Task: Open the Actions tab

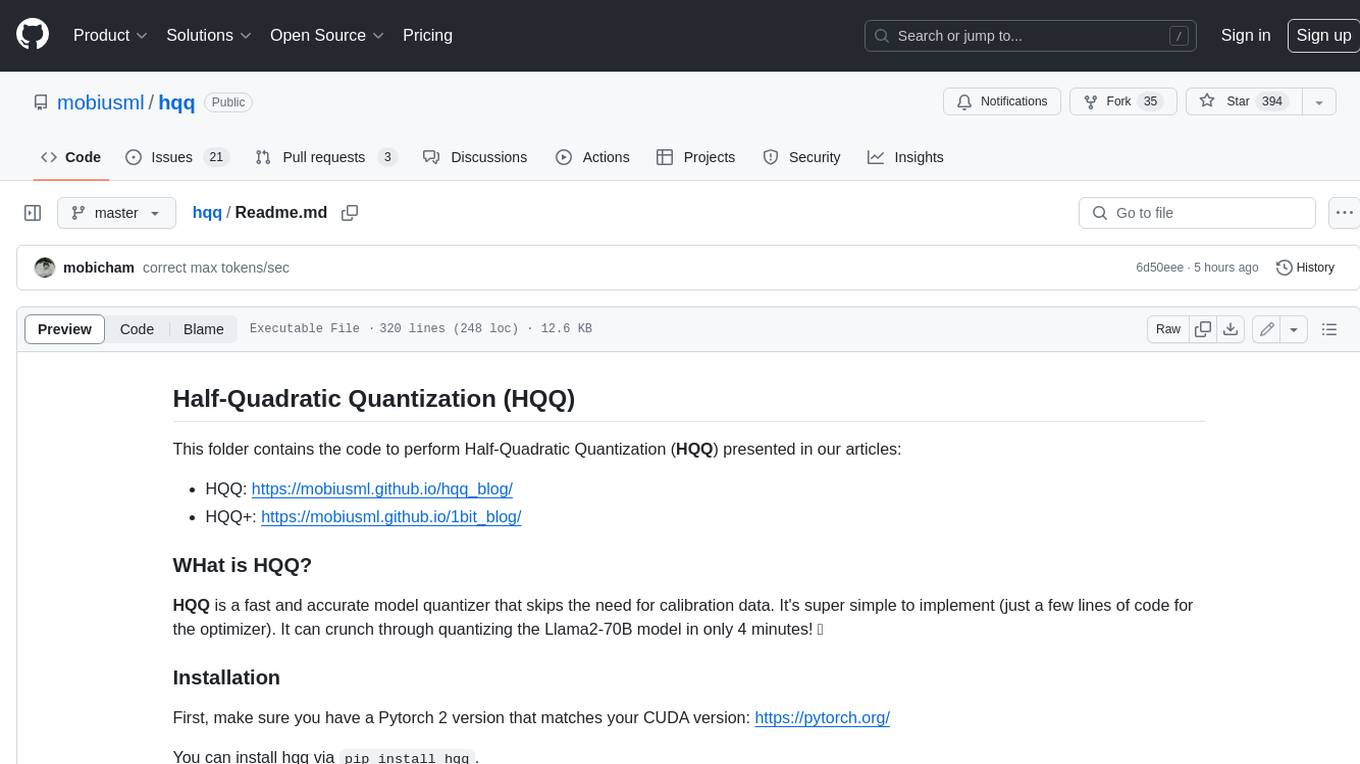Action: (593, 157)
